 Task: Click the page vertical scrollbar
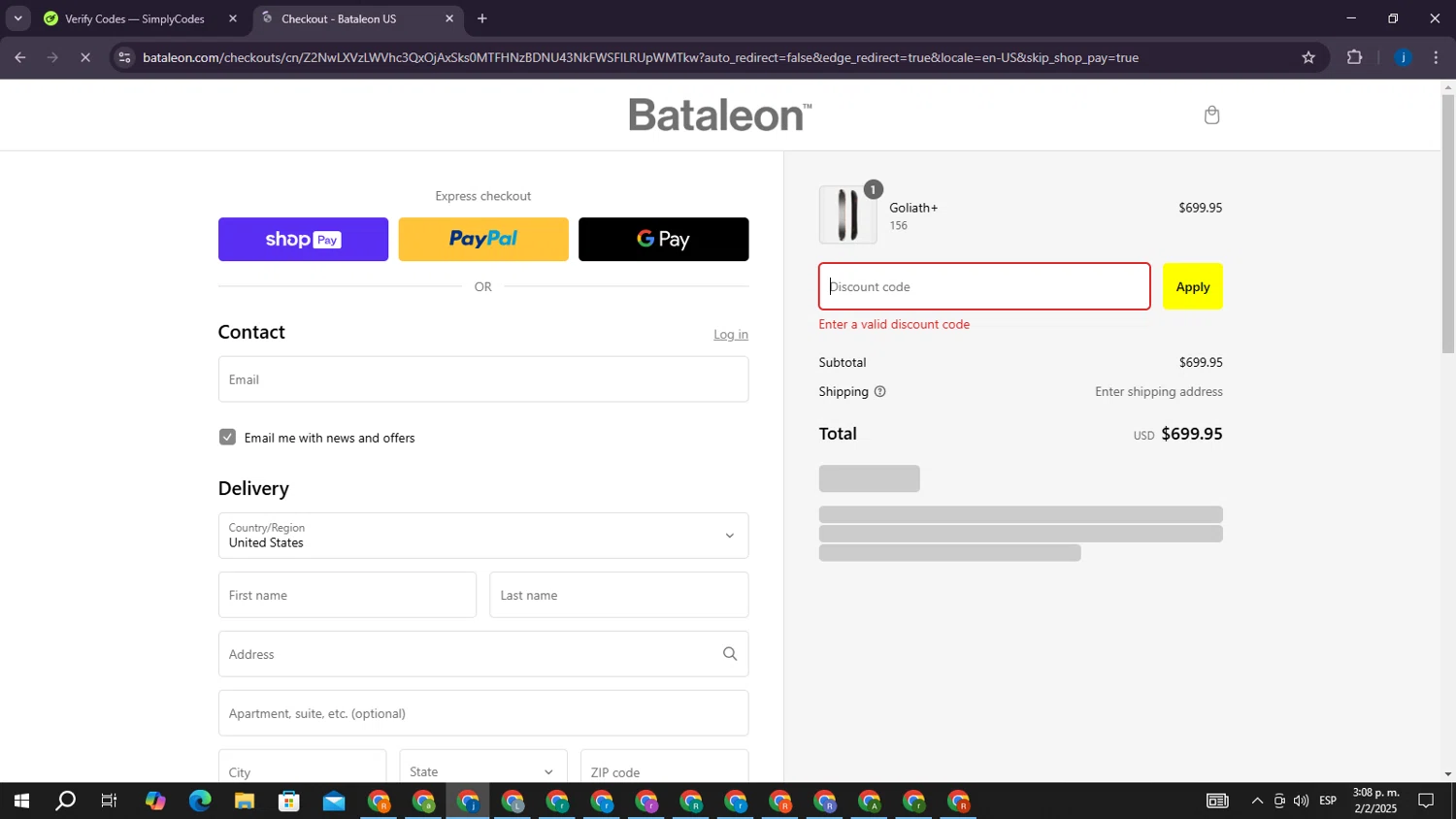1448,223
